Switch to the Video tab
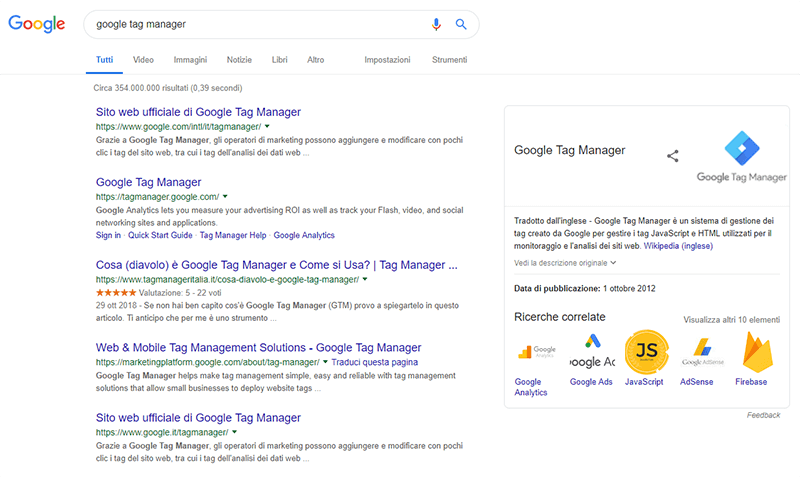Image resolution: width=800 pixels, height=478 pixels. (x=143, y=60)
